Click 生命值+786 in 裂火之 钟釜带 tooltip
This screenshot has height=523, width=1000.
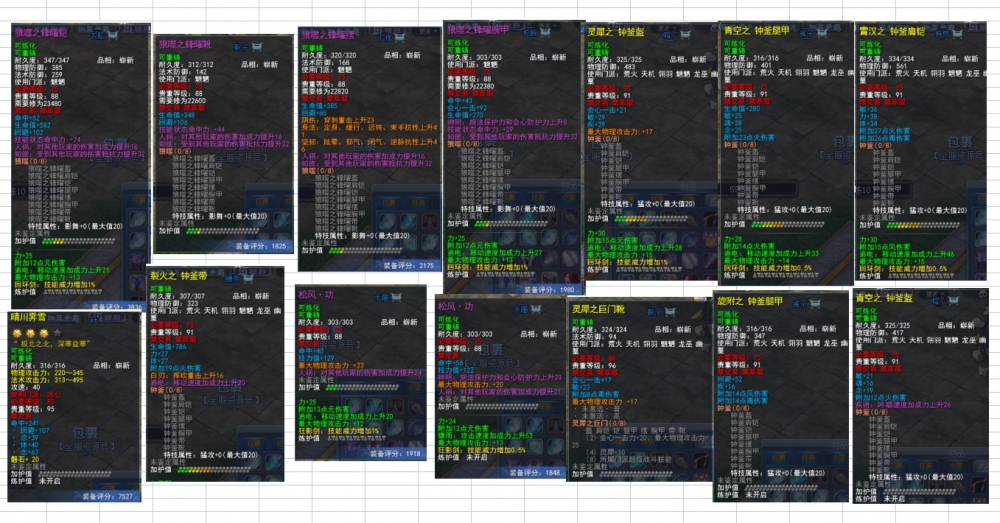point(168,346)
